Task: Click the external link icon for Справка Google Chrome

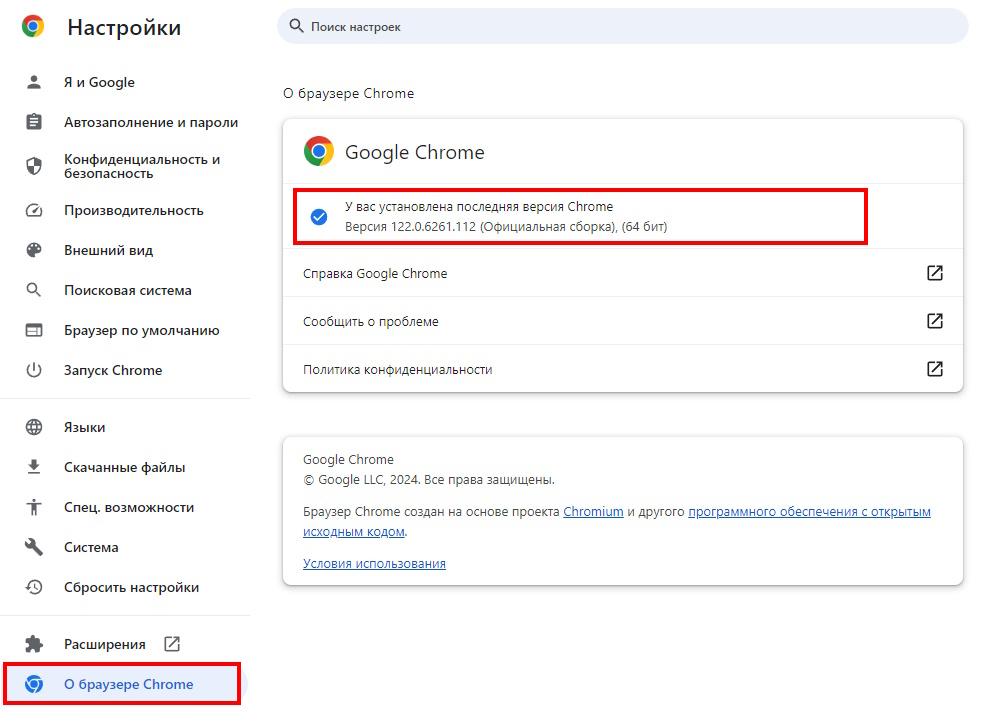Action: tap(935, 273)
